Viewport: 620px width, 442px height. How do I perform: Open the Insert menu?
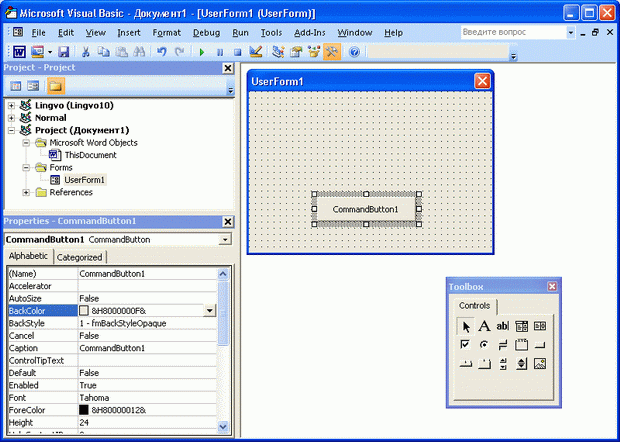[129, 33]
